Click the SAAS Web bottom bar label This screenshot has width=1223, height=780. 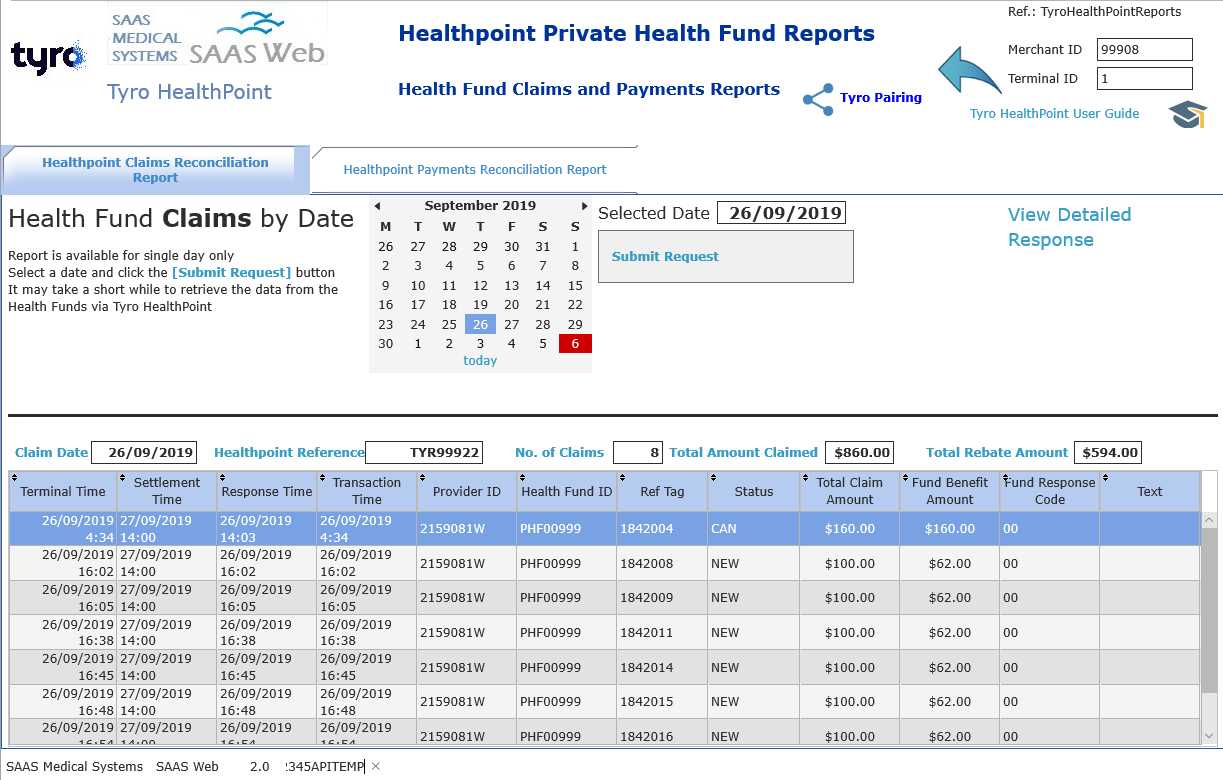point(187,767)
